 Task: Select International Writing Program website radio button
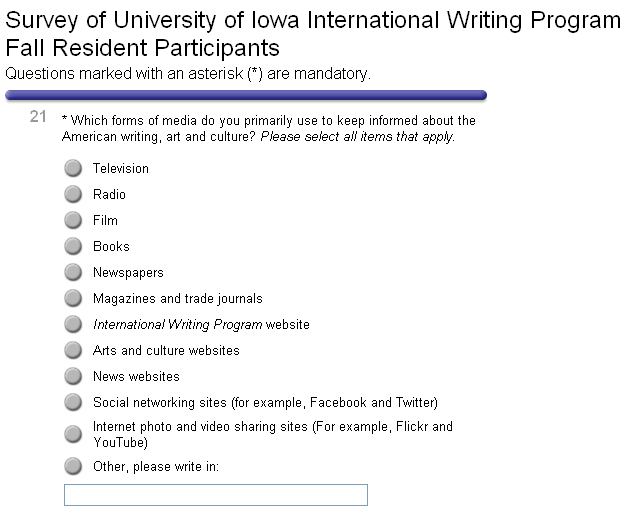point(73,324)
